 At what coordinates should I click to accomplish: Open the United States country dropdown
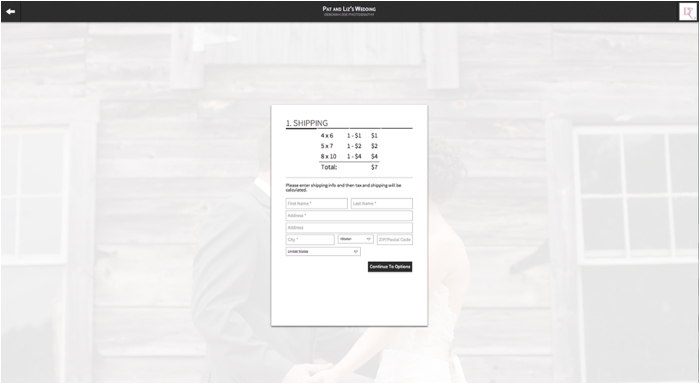323,252
